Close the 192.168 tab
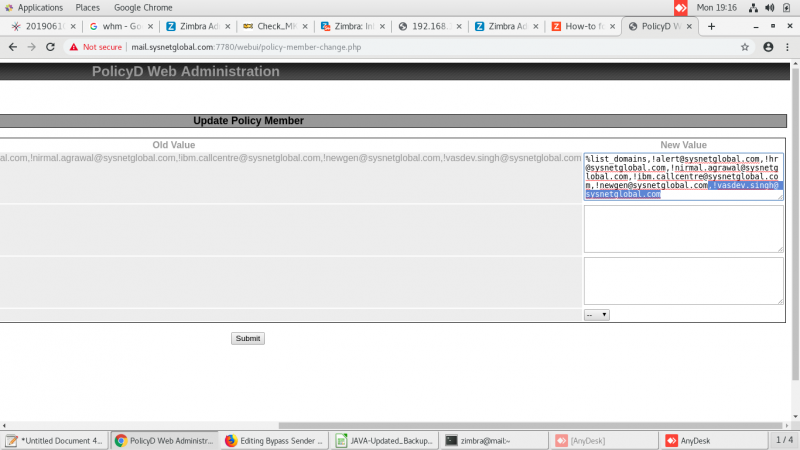The height and width of the screenshot is (450, 800). tap(459, 26)
